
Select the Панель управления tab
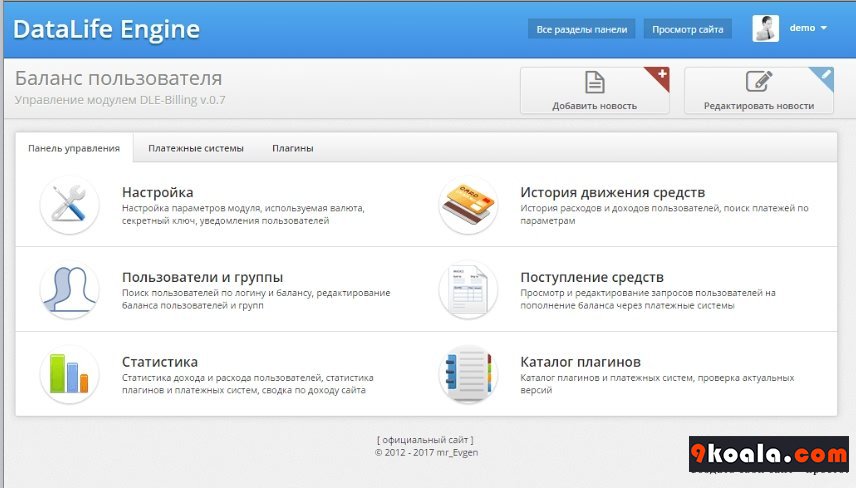click(74, 148)
